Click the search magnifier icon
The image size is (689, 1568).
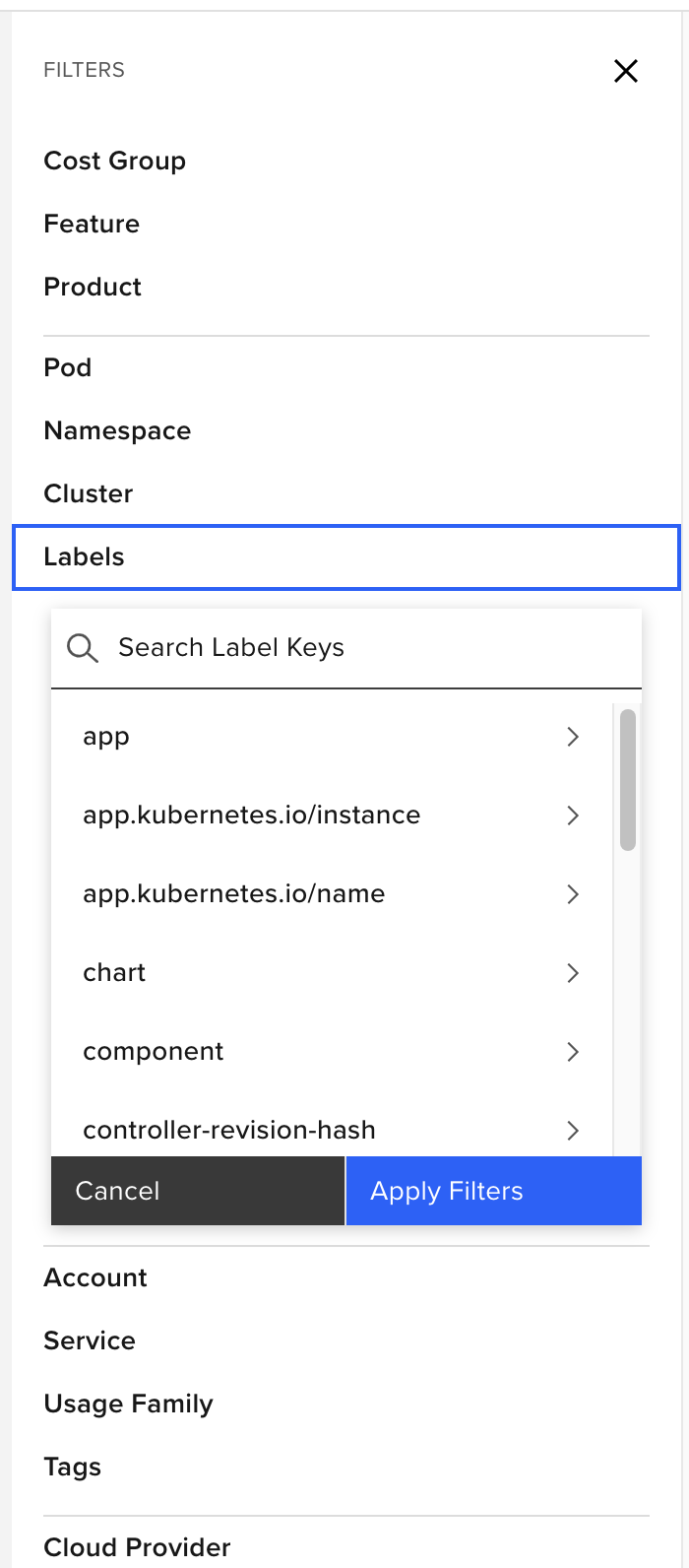pyautogui.click(x=82, y=648)
